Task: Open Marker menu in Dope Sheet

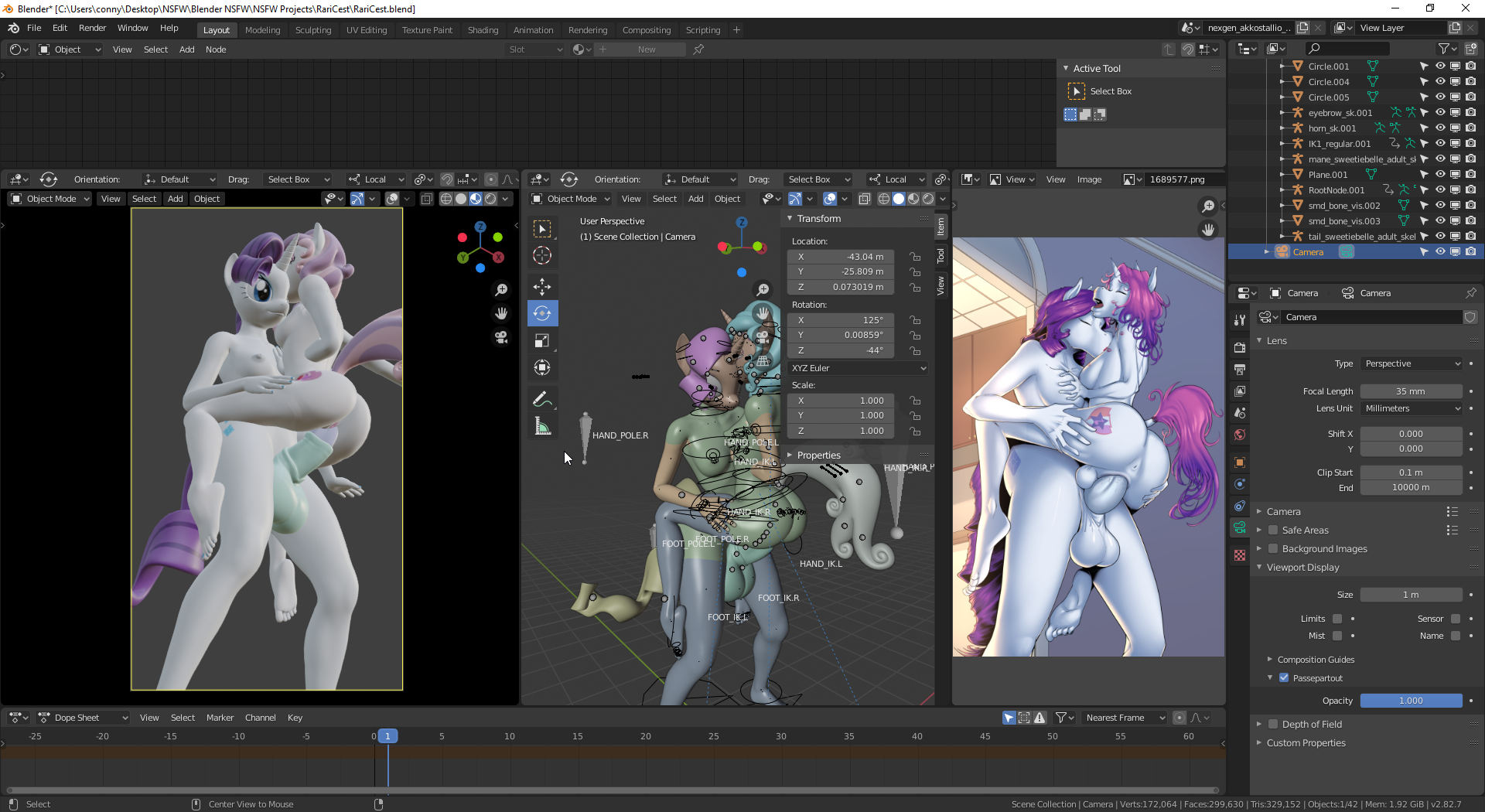Action: point(220,718)
